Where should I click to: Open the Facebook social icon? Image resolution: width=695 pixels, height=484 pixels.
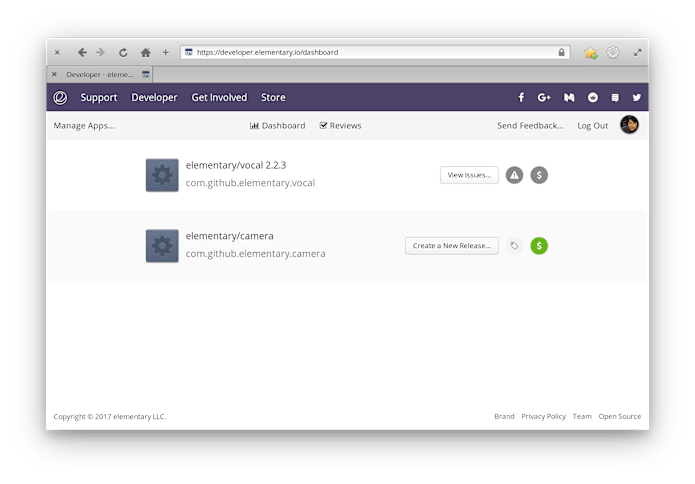pyautogui.click(x=521, y=97)
